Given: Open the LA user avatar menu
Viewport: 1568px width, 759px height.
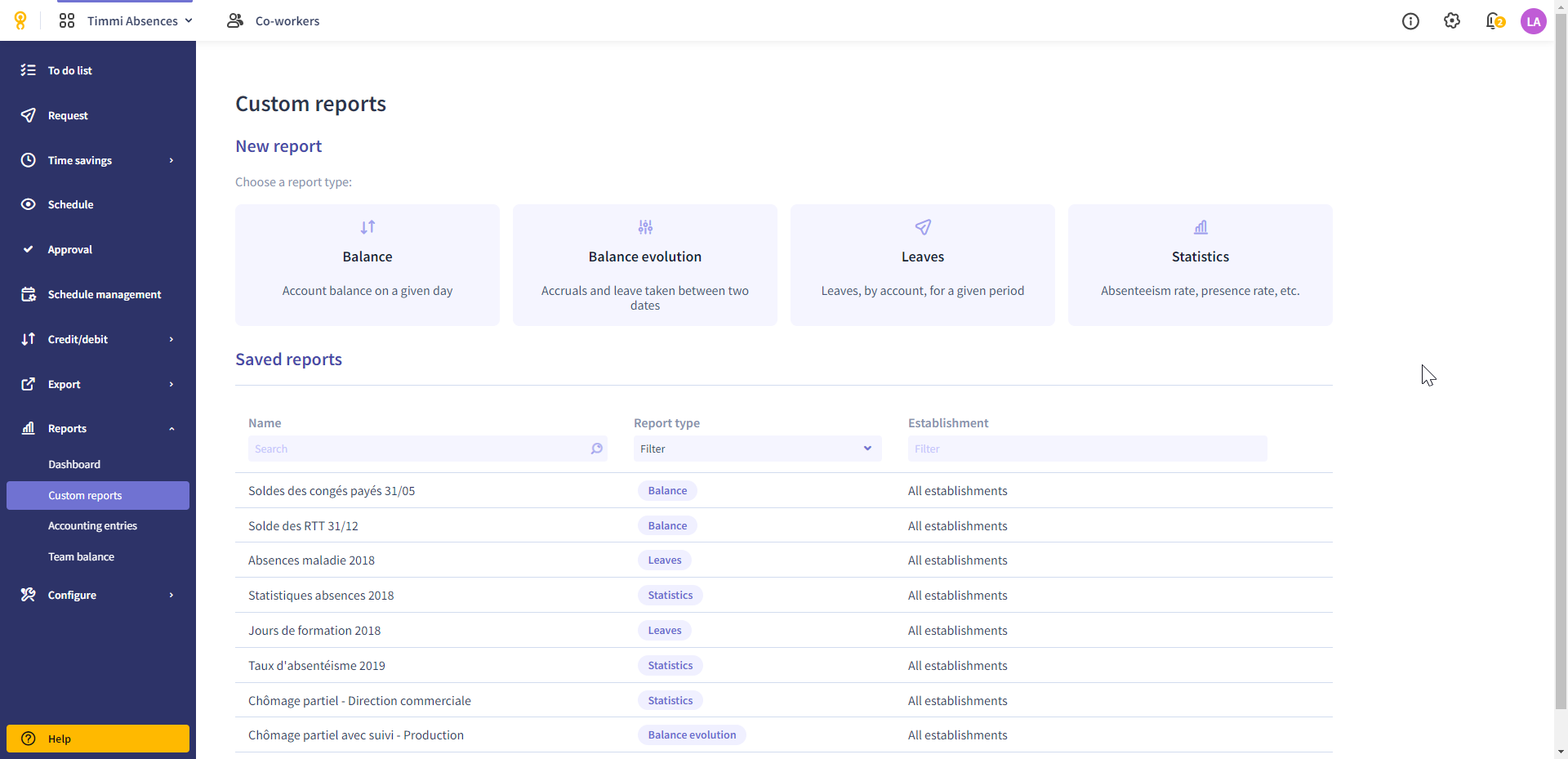Looking at the screenshot, I should click(x=1534, y=21).
